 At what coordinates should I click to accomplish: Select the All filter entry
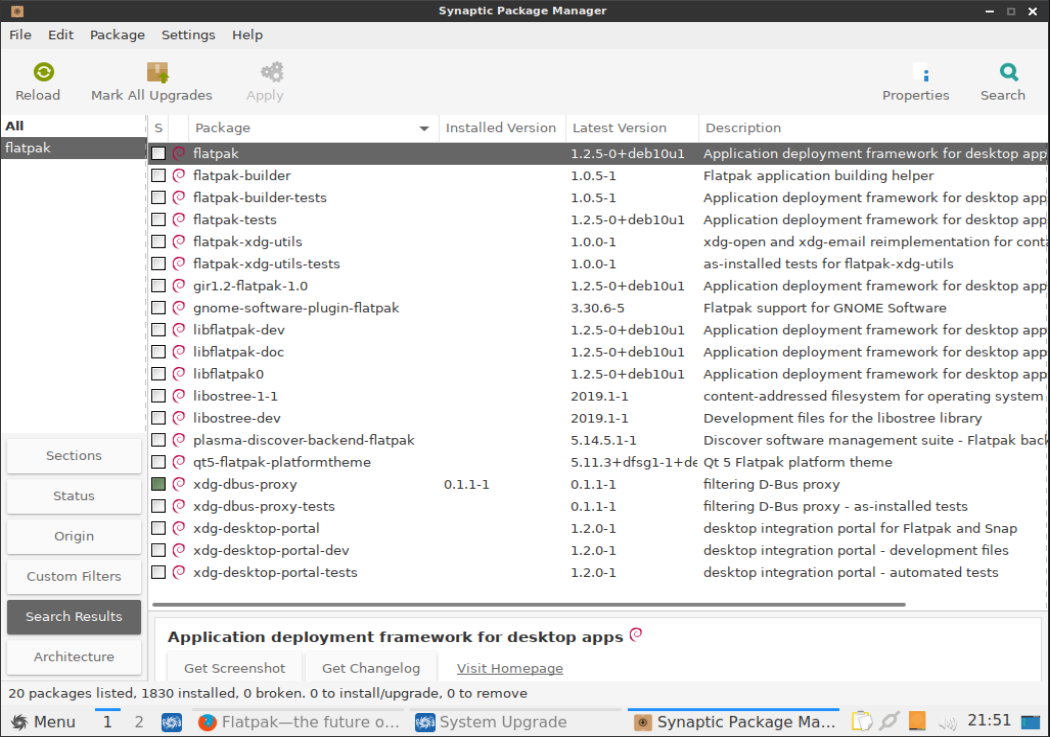pyautogui.click(x=74, y=126)
